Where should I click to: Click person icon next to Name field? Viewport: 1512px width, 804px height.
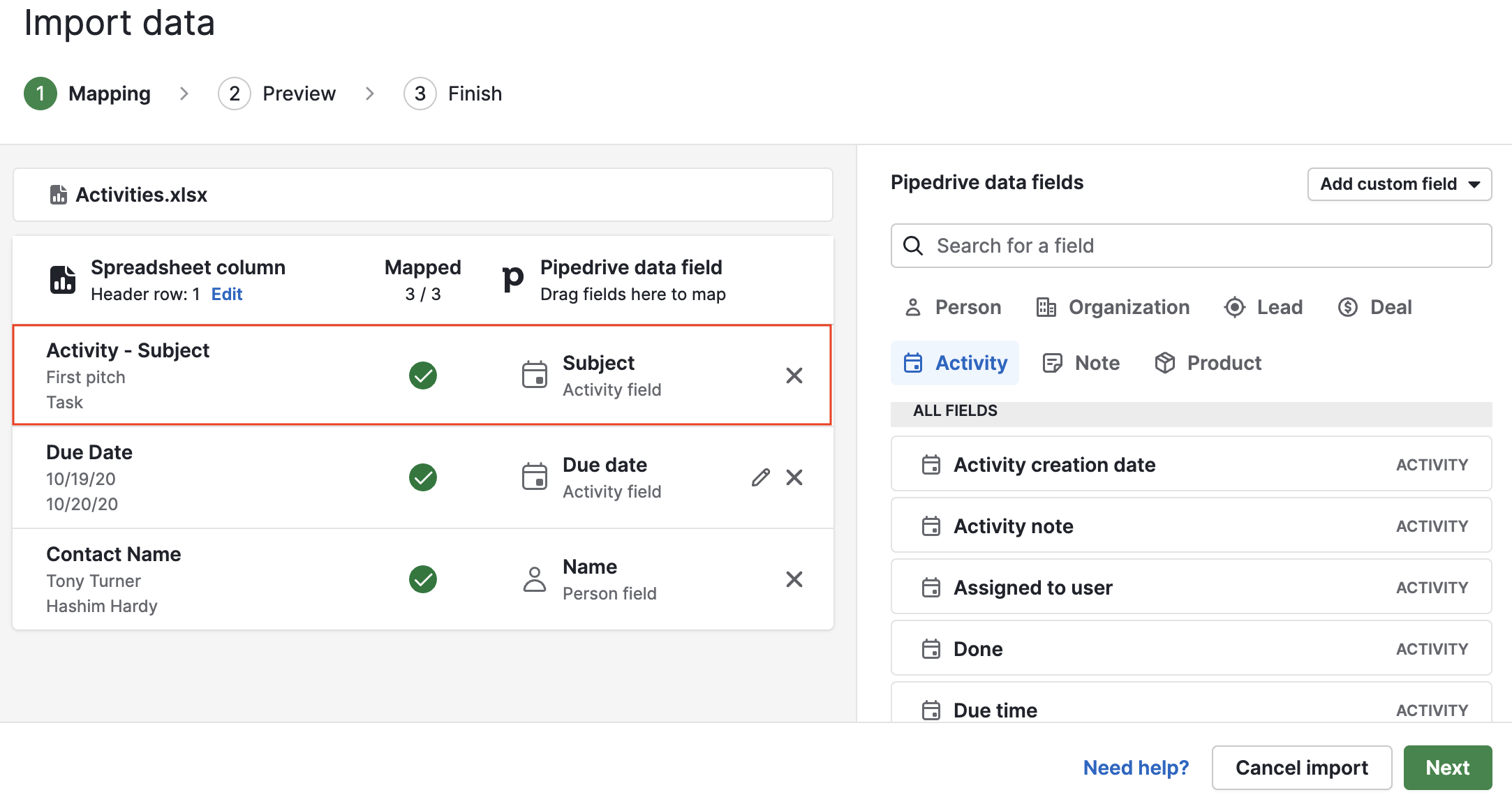pyautogui.click(x=535, y=579)
